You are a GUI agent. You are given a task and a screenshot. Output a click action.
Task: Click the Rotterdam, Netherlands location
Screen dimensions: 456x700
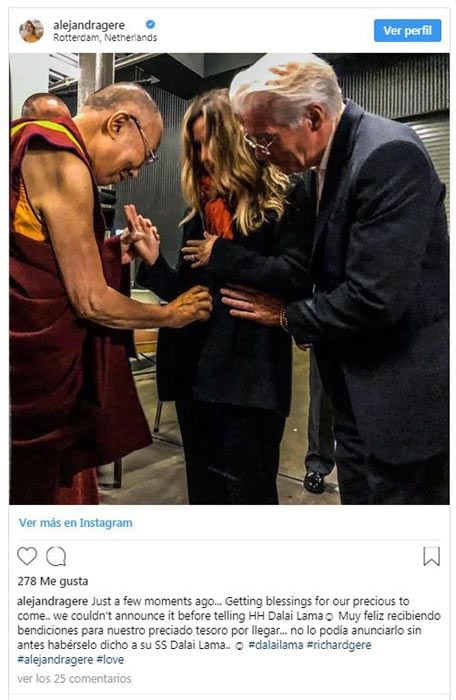[x=105, y=38]
